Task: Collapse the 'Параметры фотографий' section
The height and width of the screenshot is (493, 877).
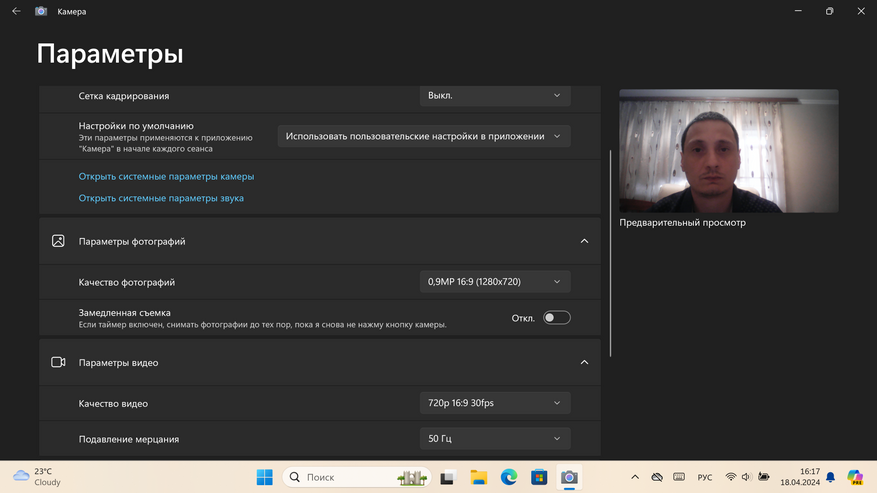Action: [584, 241]
